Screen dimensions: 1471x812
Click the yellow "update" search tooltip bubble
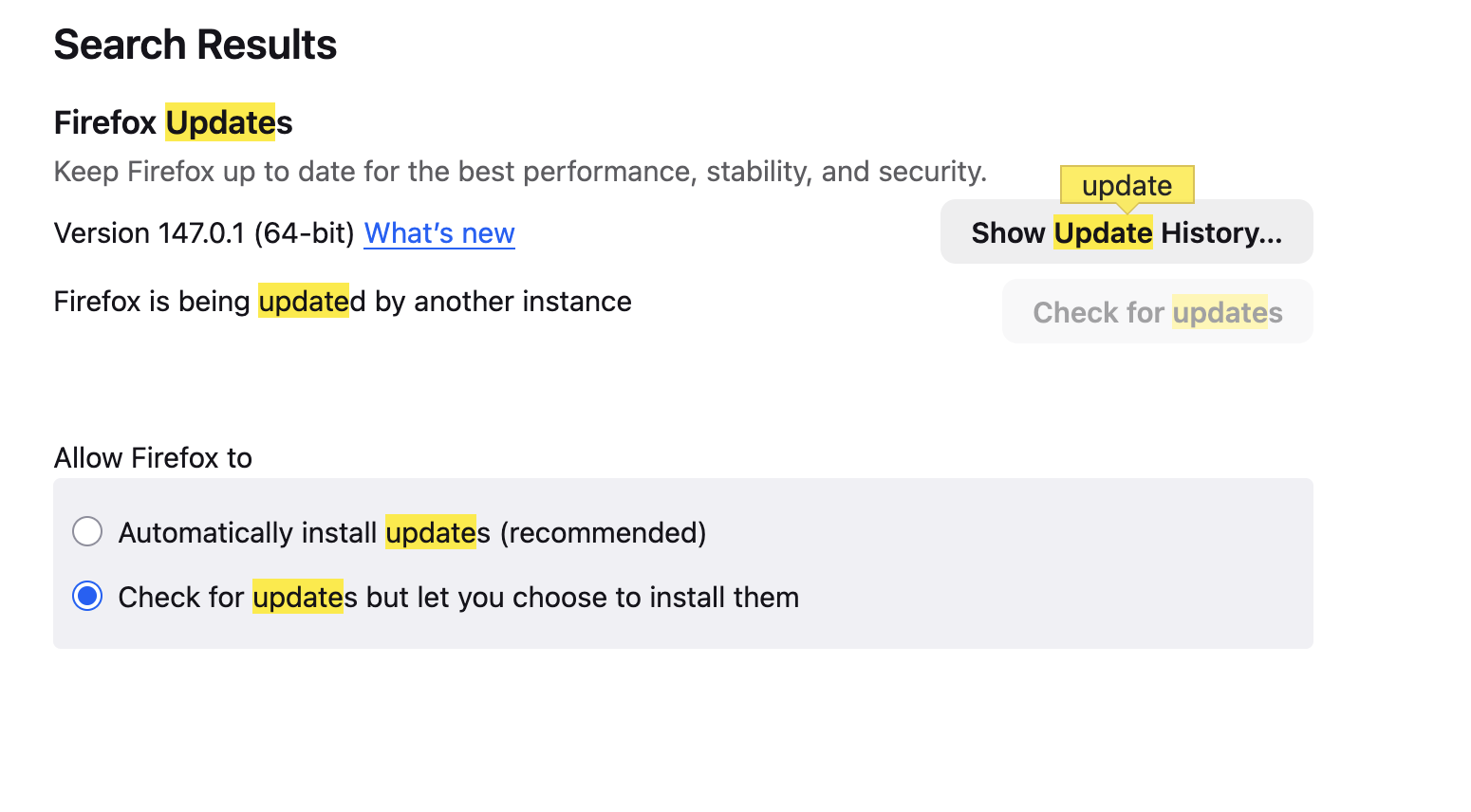(1127, 185)
